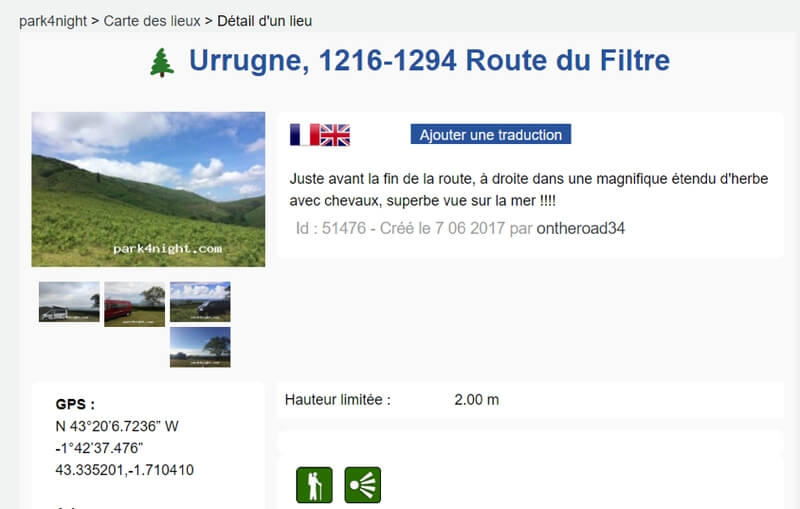View thumbnail with white campervan

69,302
